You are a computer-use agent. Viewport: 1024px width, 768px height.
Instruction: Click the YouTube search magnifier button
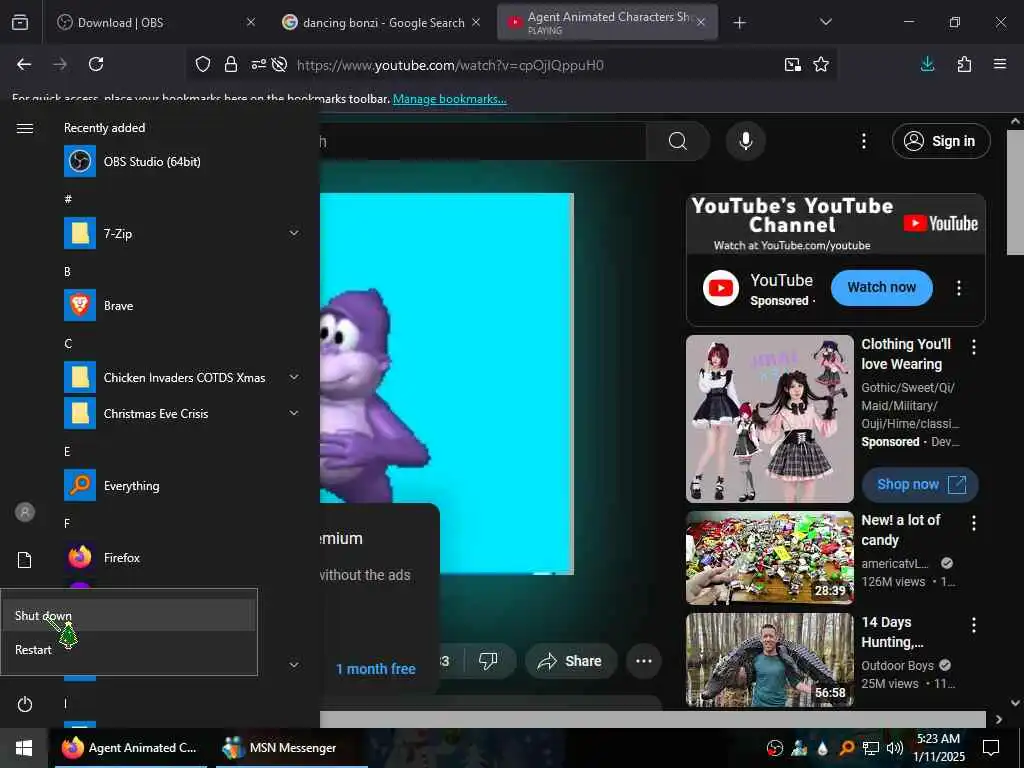[x=678, y=141]
